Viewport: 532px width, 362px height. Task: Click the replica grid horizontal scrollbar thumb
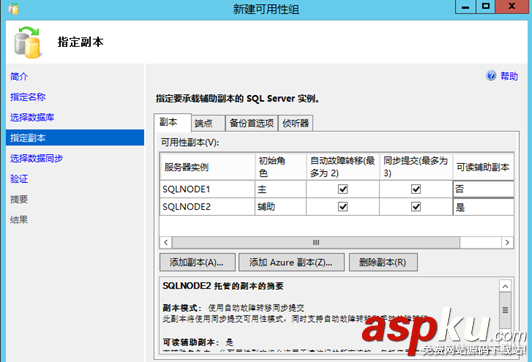point(316,242)
